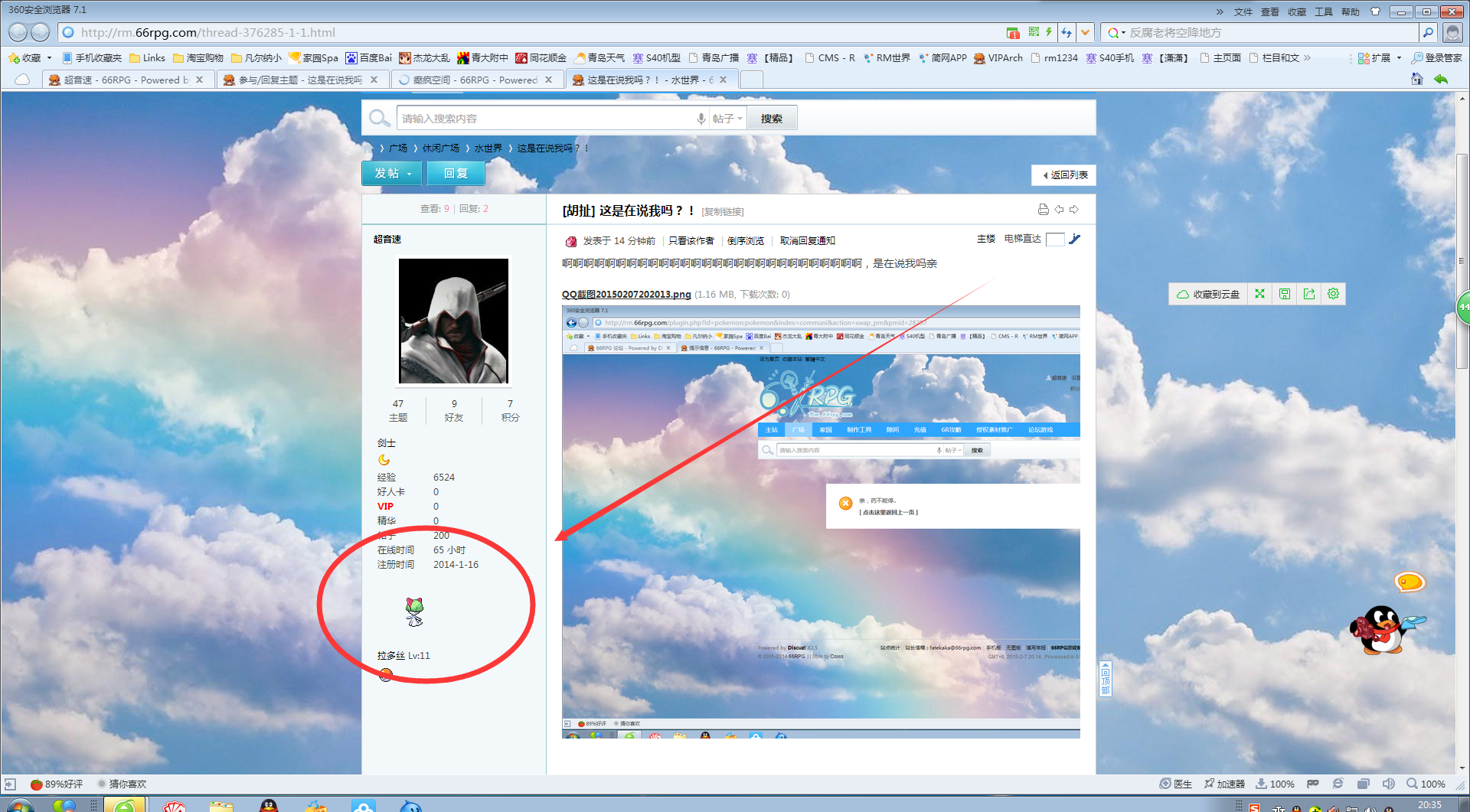Switch to the 癫疯空间 - 66RPG tab

[x=478, y=80]
